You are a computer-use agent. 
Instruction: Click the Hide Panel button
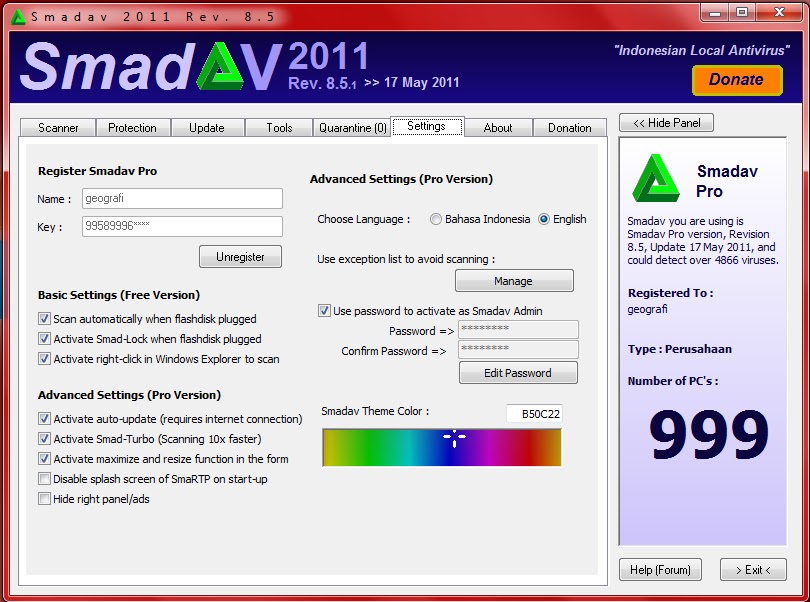click(666, 123)
